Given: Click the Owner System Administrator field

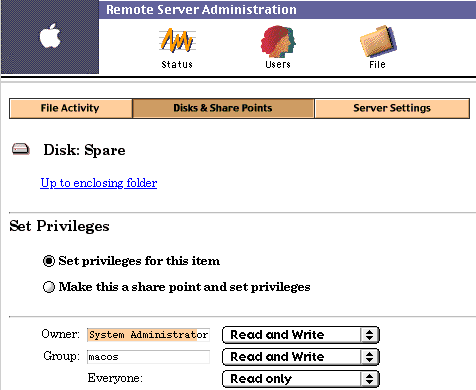Looking at the screenshot, I should 148,334.
